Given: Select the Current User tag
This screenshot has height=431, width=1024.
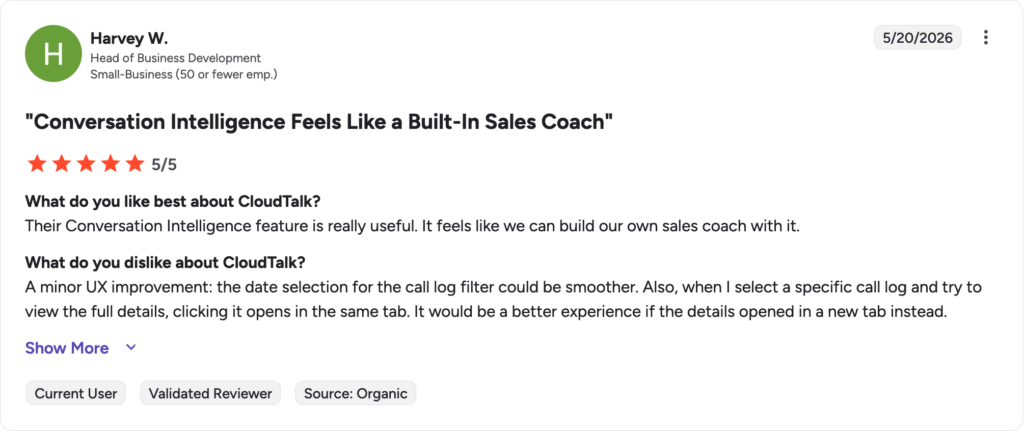Looking at the screenshot, I should coord(76,393).
